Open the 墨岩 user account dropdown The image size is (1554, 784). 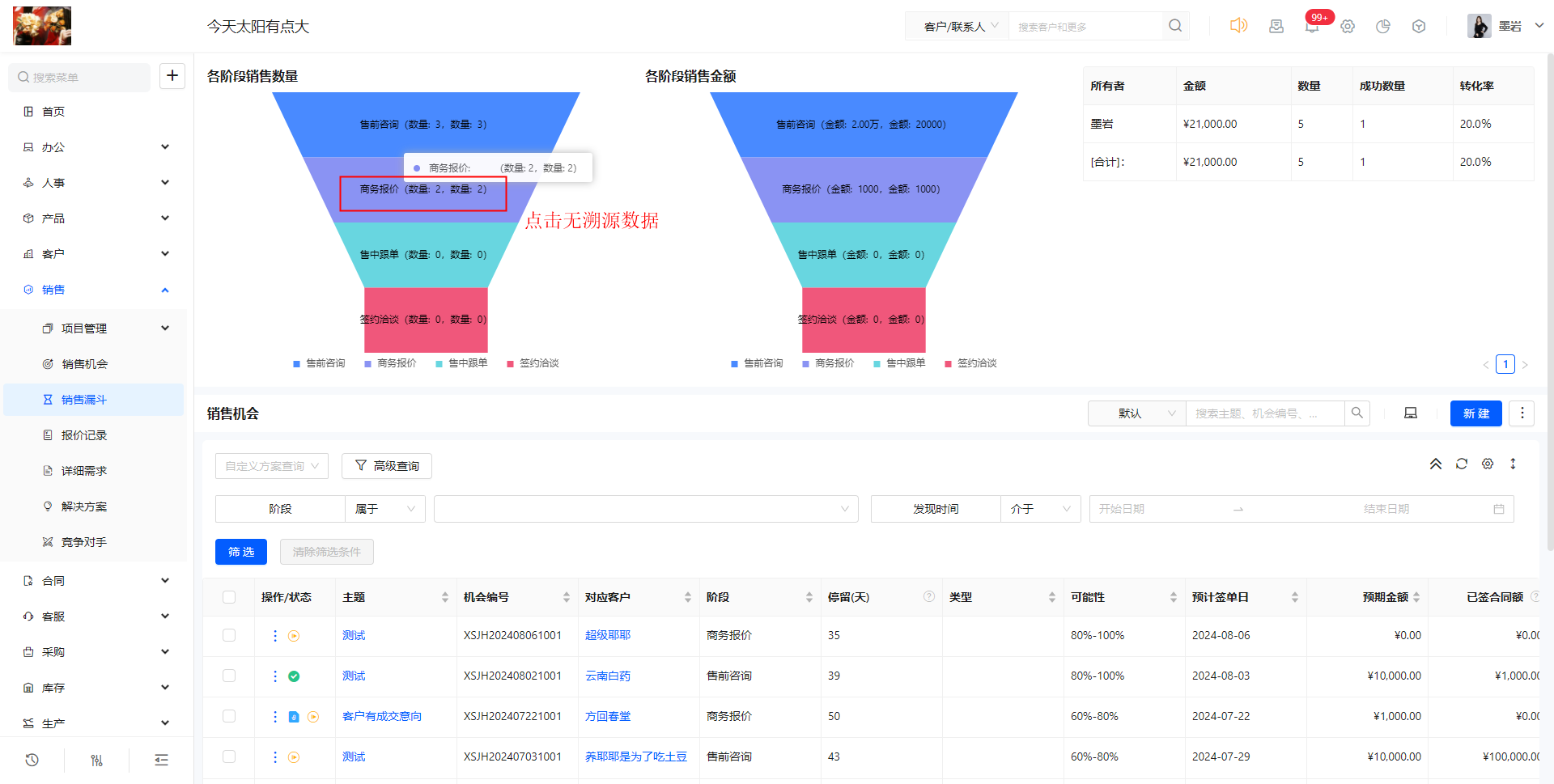click(x=1506, y=26)
